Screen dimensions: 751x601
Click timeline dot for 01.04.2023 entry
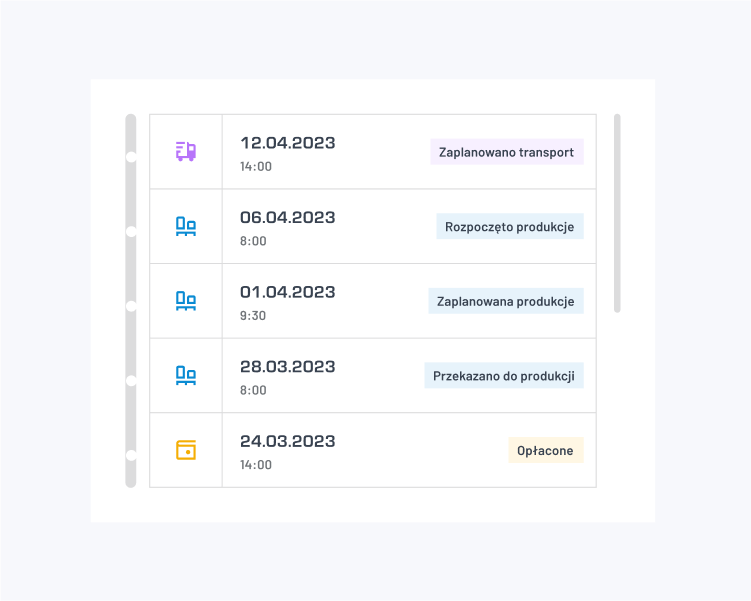[131, 306]
